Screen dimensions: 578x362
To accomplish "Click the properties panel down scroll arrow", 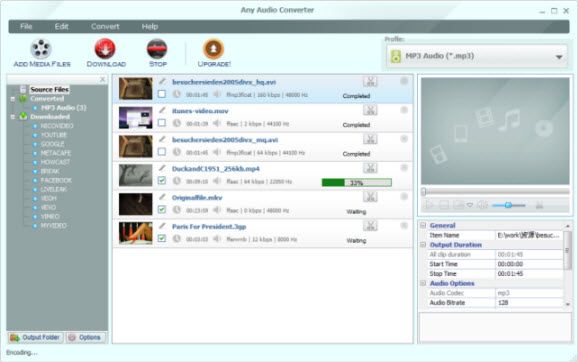I will [x=568, y=304].
